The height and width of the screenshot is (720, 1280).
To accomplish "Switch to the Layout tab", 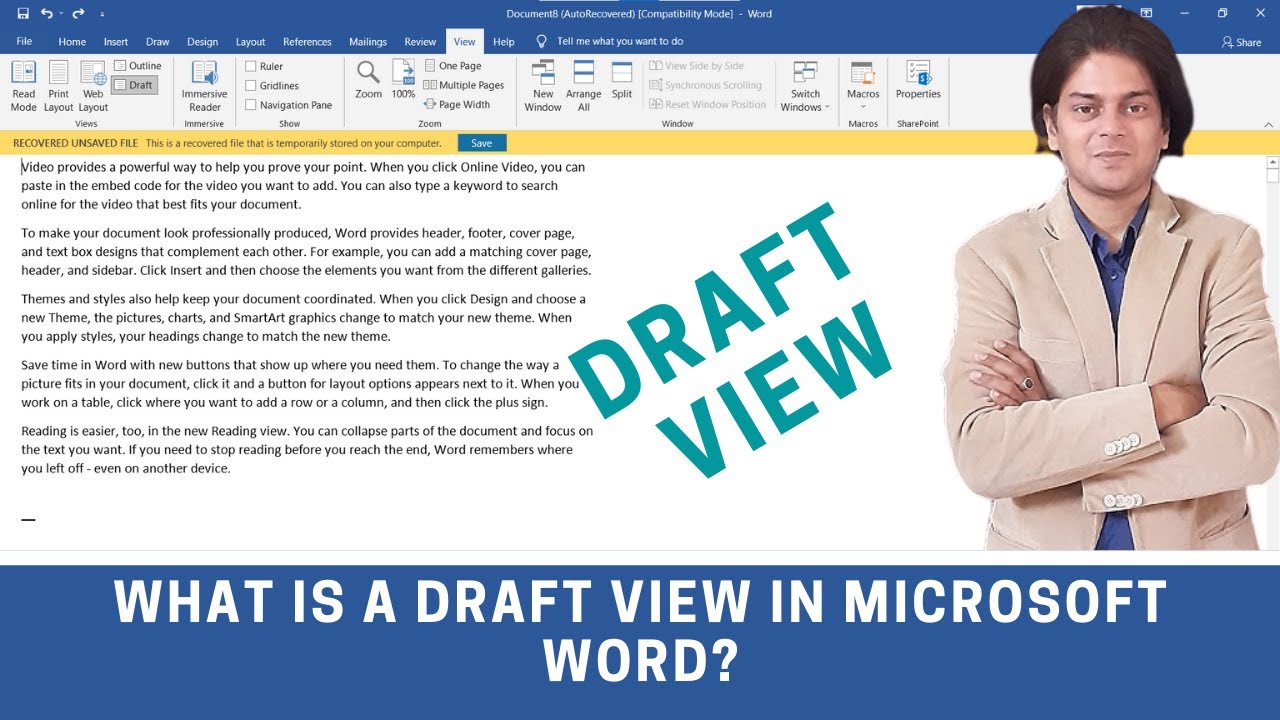I will click(x=250, y=42).
